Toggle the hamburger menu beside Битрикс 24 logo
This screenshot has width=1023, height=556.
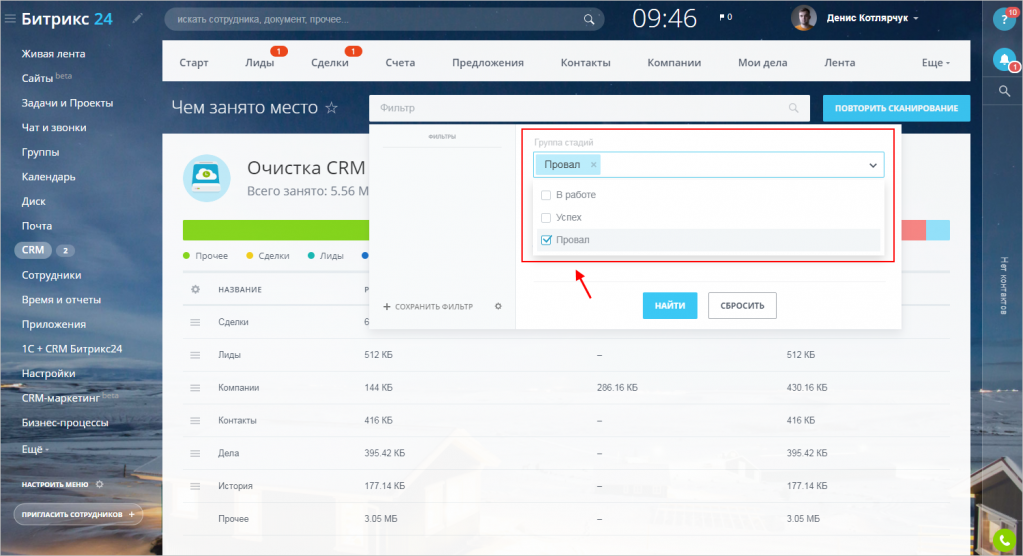pos(10,19)
